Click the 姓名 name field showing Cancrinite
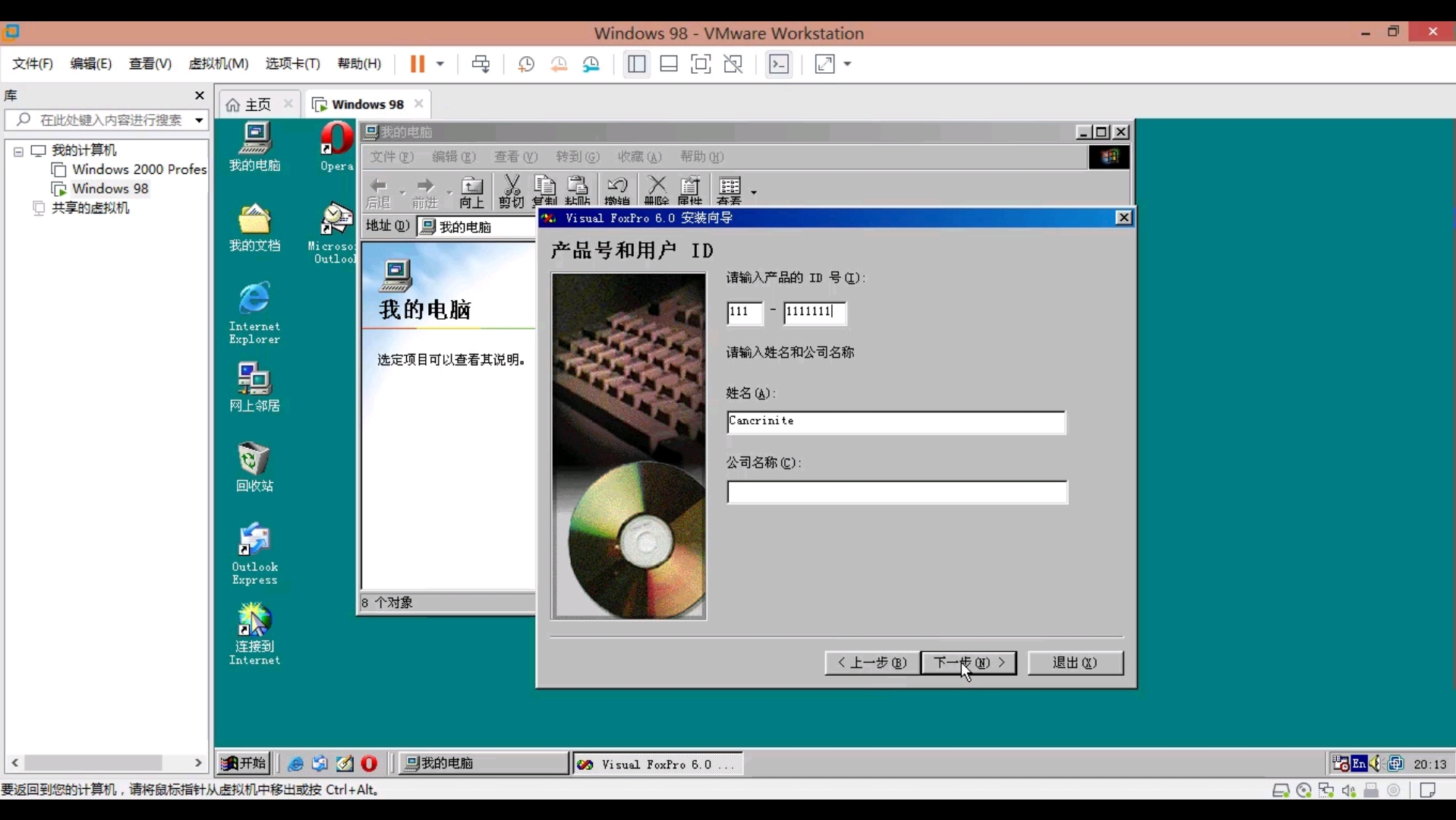Viewport: 1456px width, 820px height. coord(896,422)
